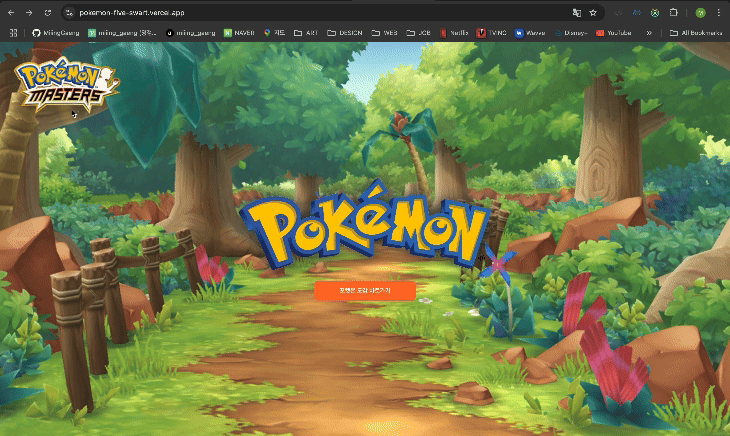
Task: Click the dim extension icon before the blue wave icon
Action: coord(618,13)
